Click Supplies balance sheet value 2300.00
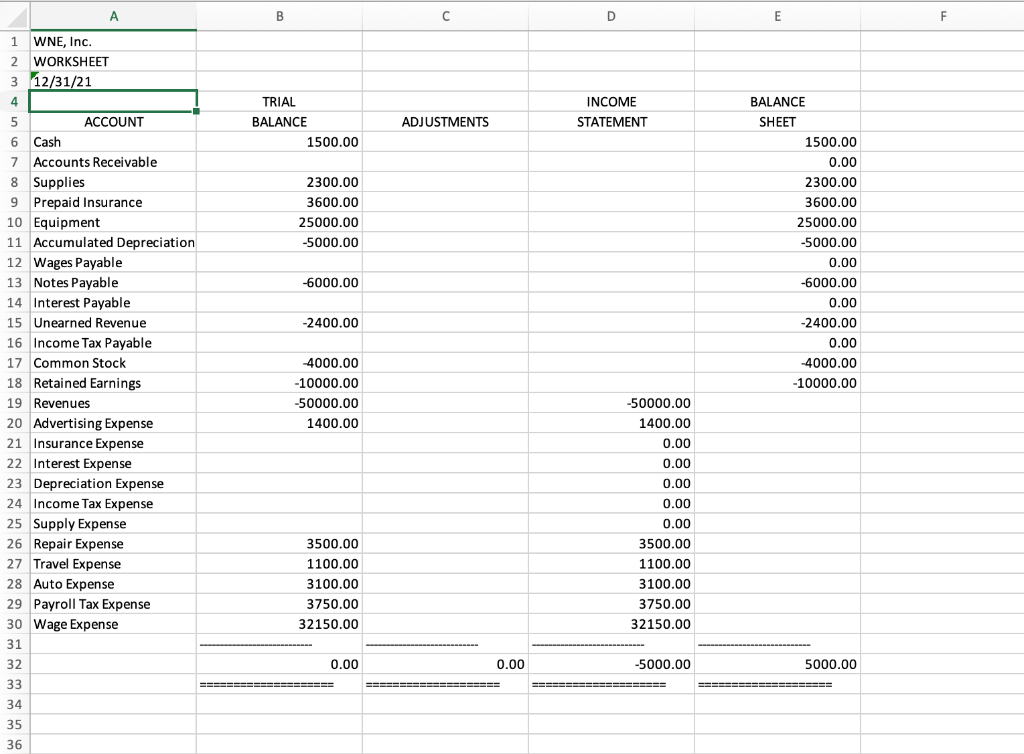 (x=777, y=182)
